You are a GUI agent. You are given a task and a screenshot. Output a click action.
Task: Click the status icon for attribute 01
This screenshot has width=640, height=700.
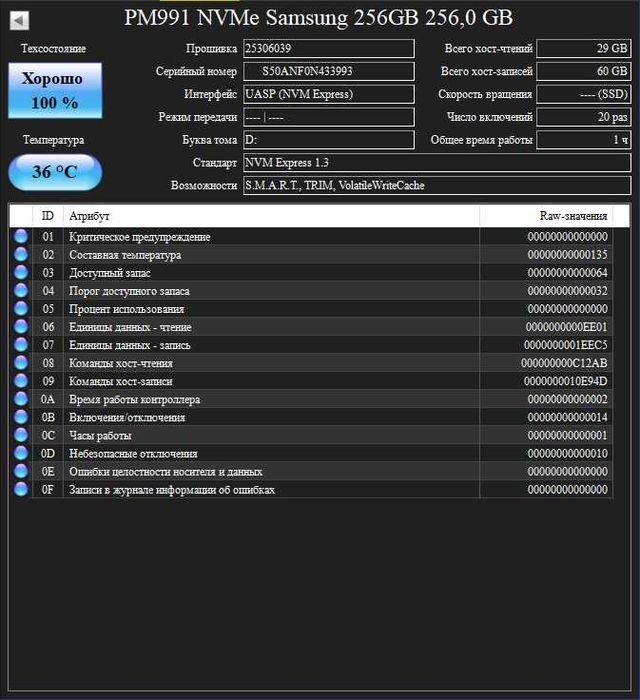(21, 236)
